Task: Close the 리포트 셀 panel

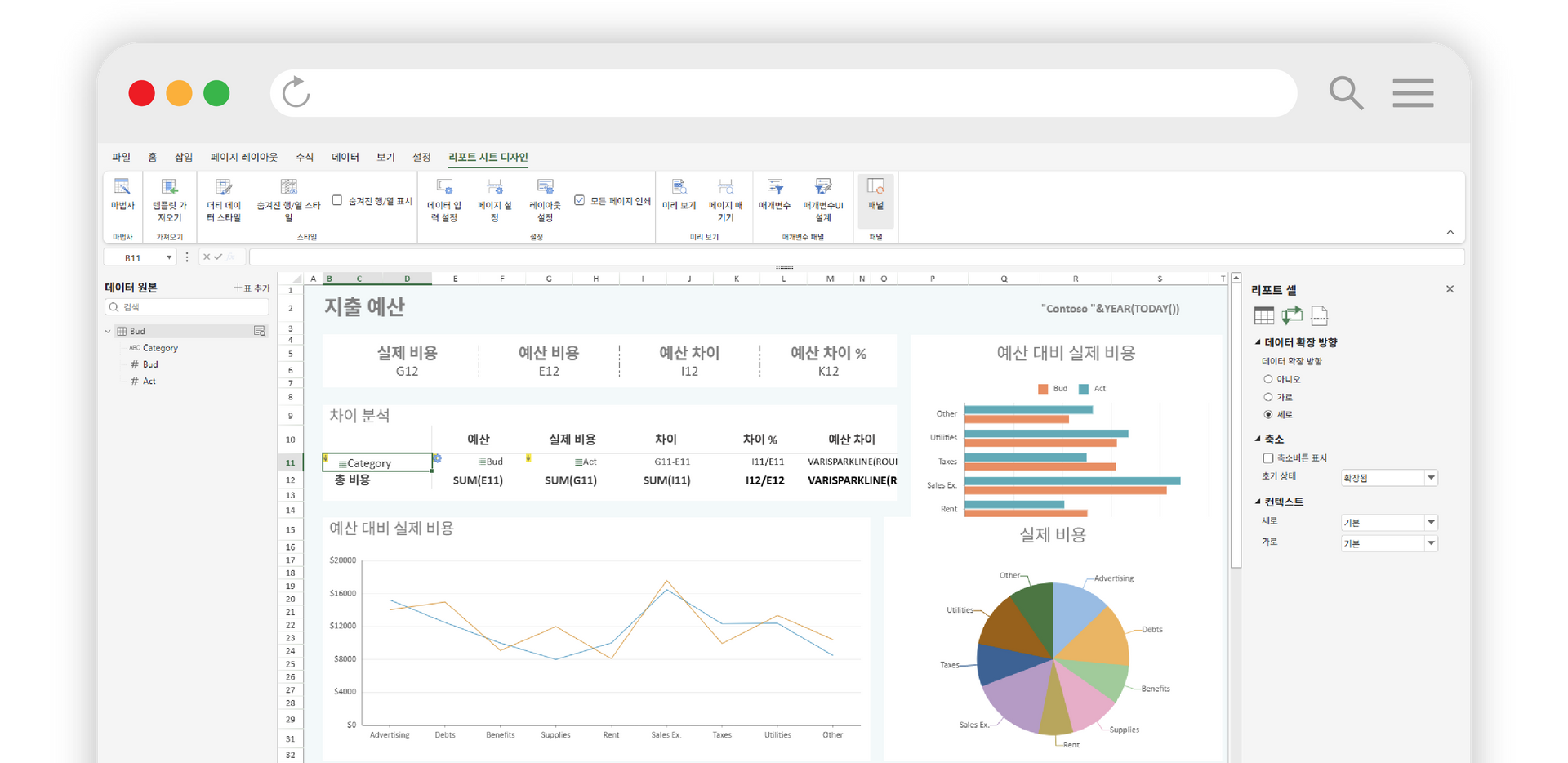Action: [1450, 289]
